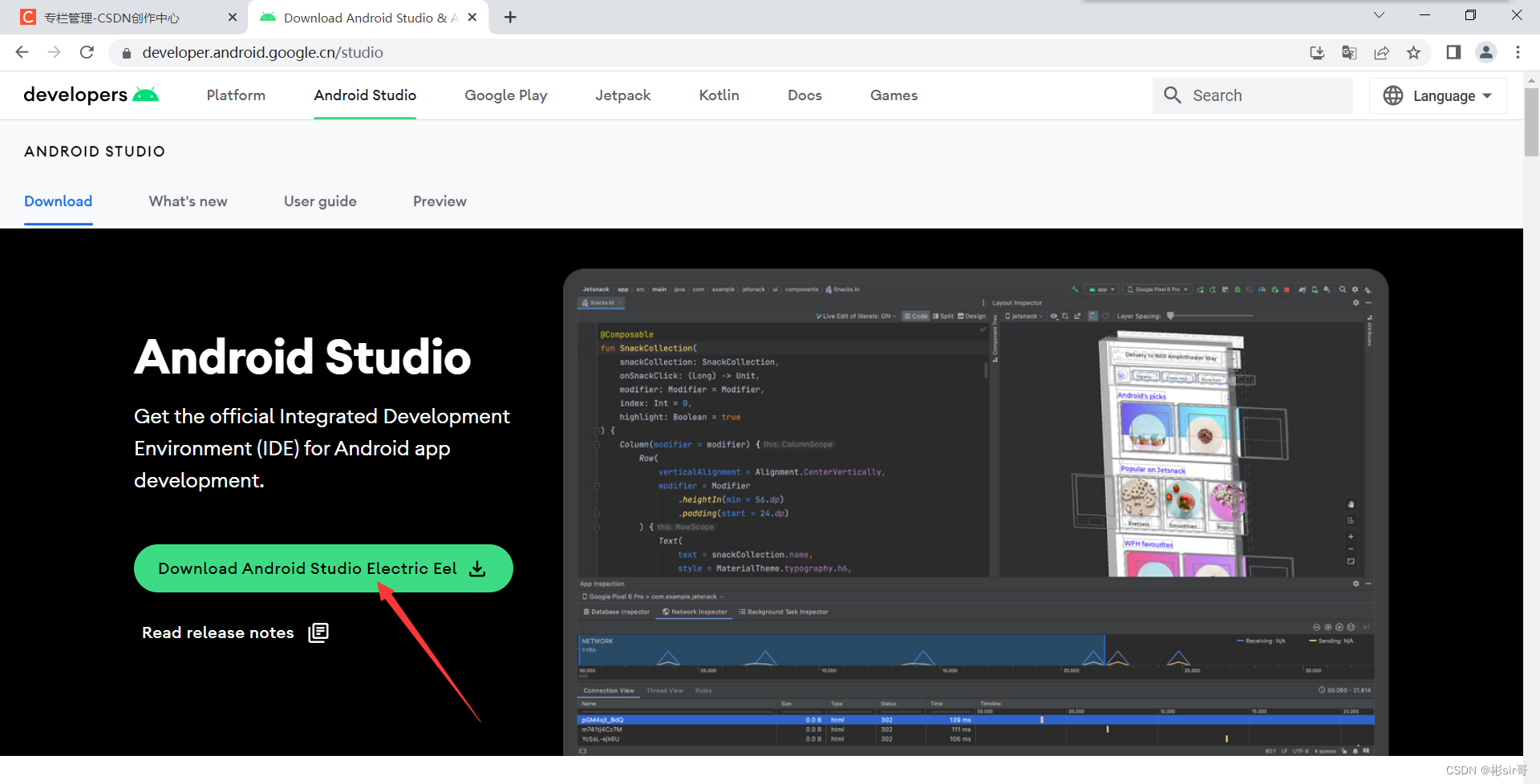1540x784 pixels.
Task: Focus the Search text field
Action: tap(1253, 95)
